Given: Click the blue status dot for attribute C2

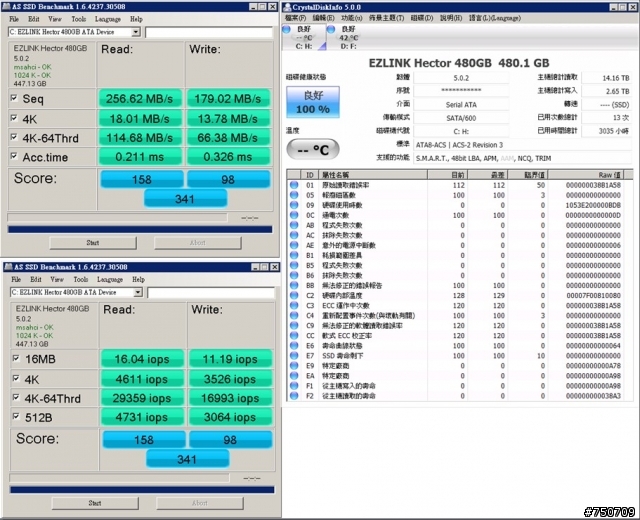Looking at the screenshot, I should (x=293, y=296).
